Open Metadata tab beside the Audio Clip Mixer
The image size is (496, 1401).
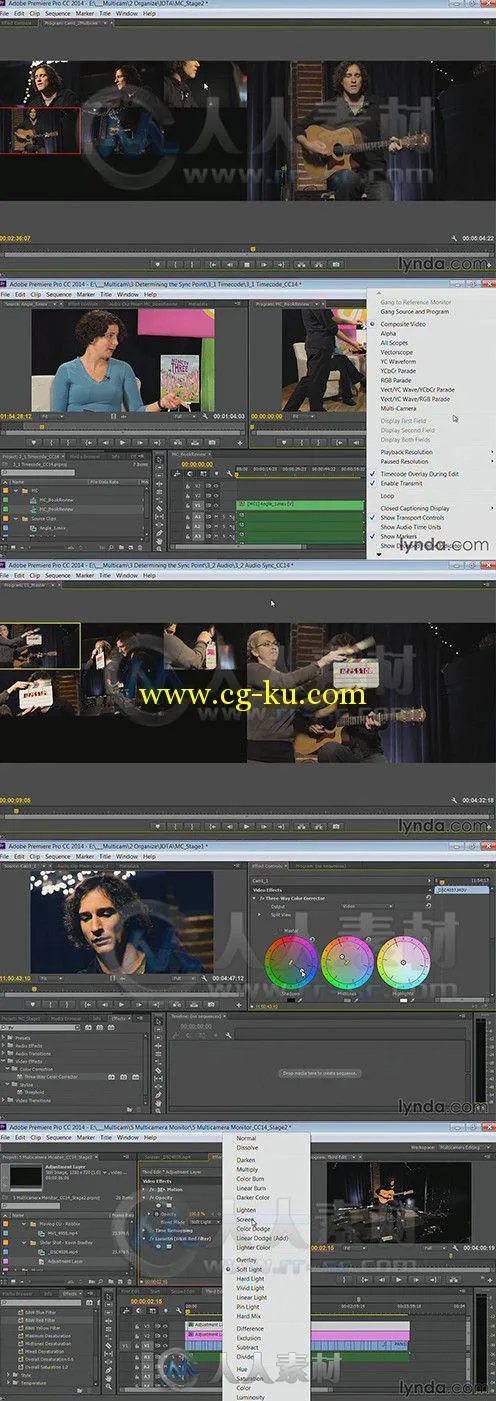click(198, 303)
